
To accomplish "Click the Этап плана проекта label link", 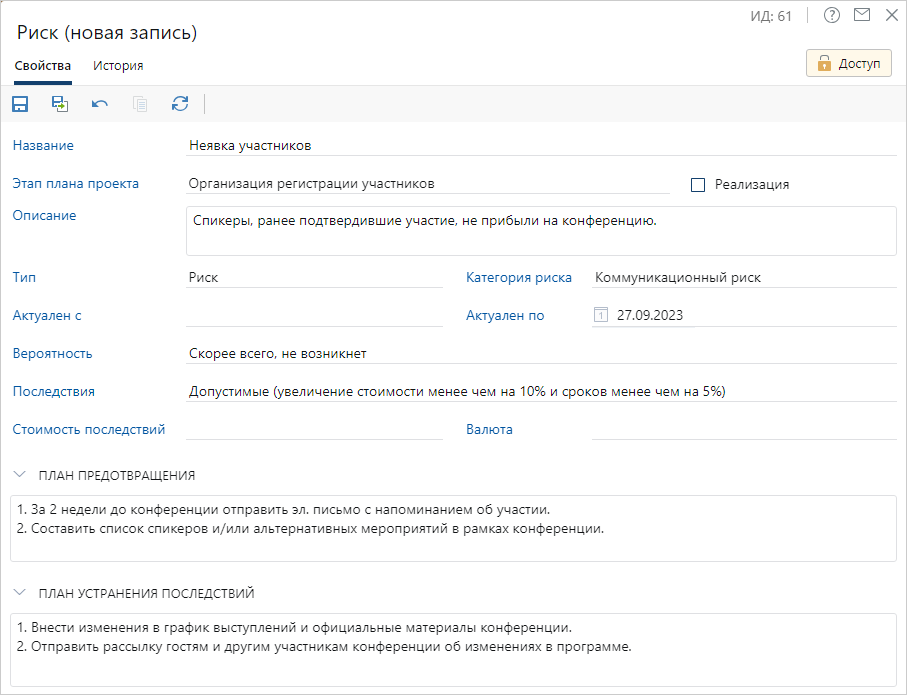I will pos(76,183).
